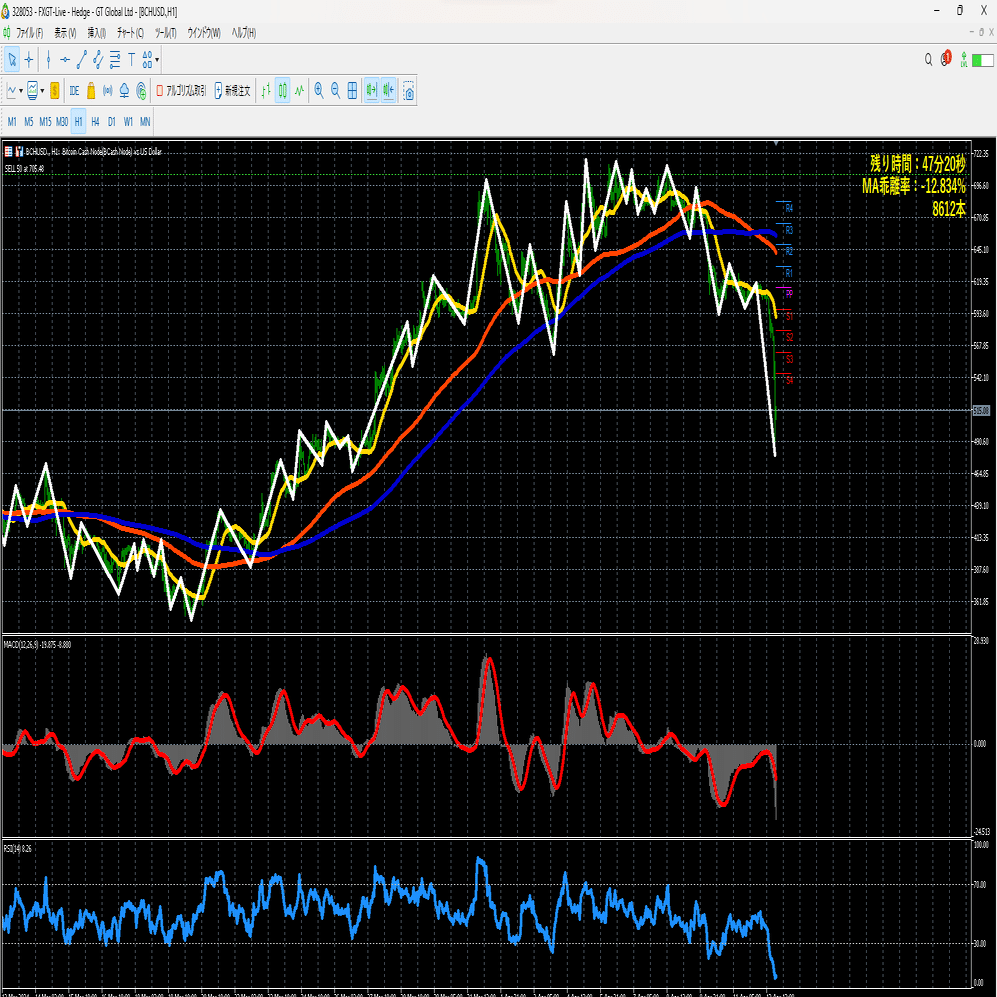Viewport: 997px width, 997px height.
Task: Click the 8612本 bar count text
Action: click(949, 209)
